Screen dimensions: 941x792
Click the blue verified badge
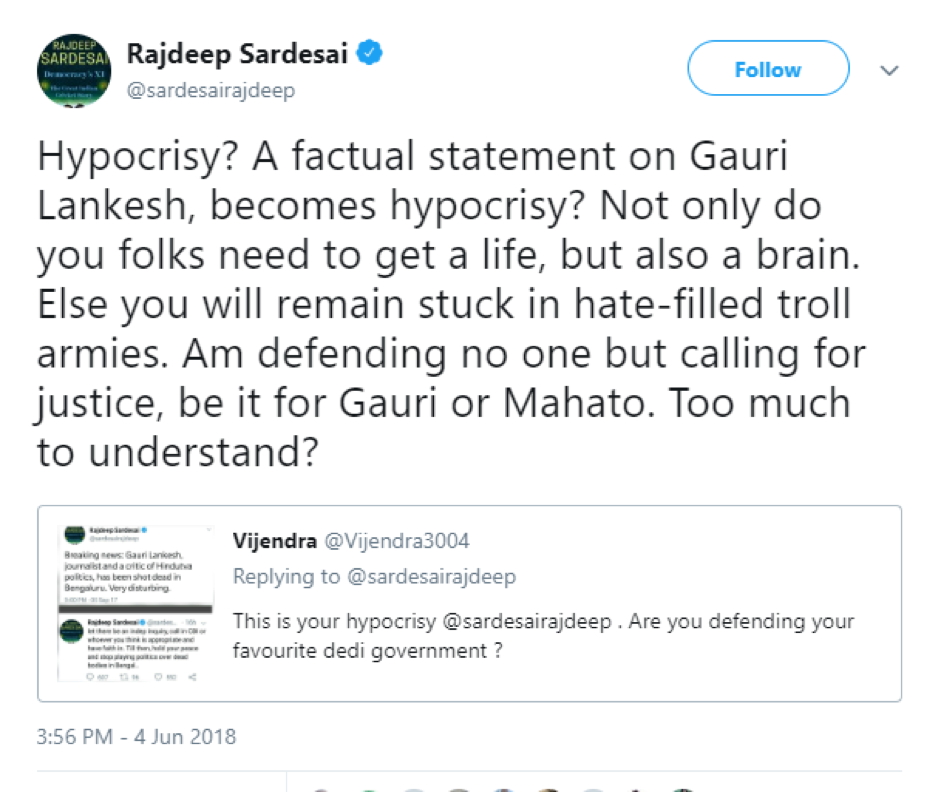[x=367, y=55]
